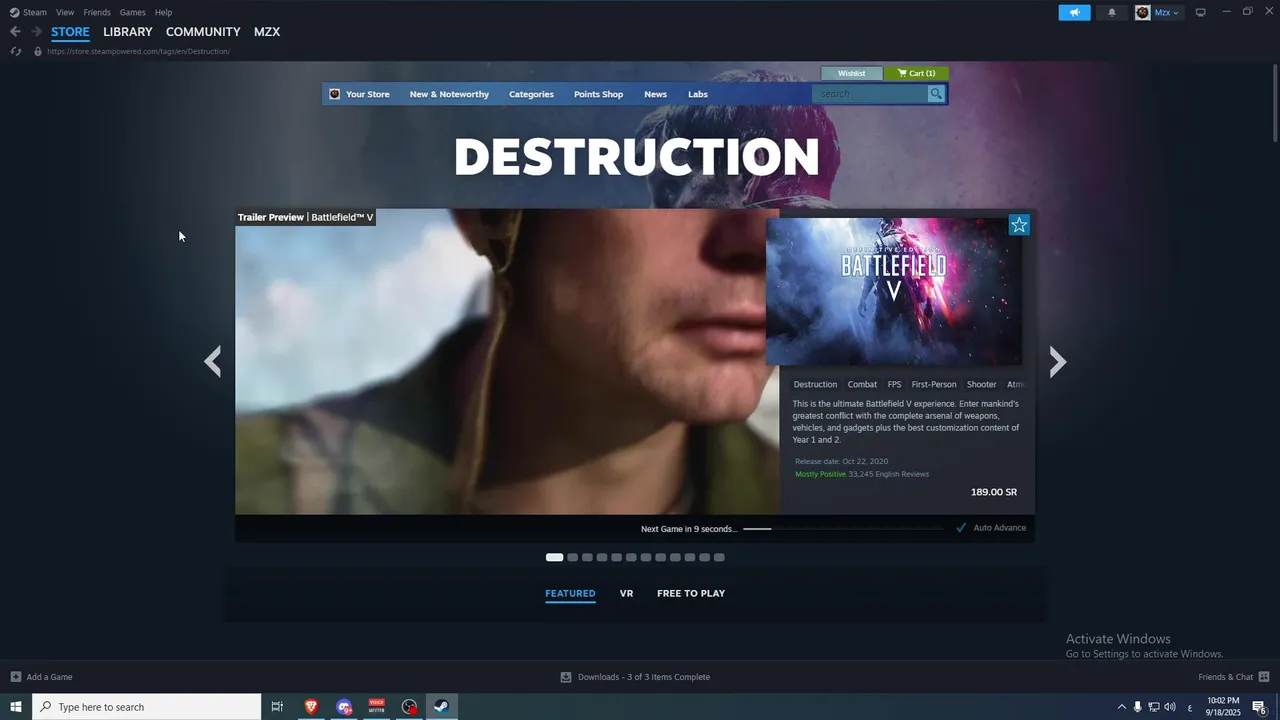The width and height of the screenshot is (1280, 720).
Task: Go to the LIBRARY tab
Action: (x=128, y=32)
